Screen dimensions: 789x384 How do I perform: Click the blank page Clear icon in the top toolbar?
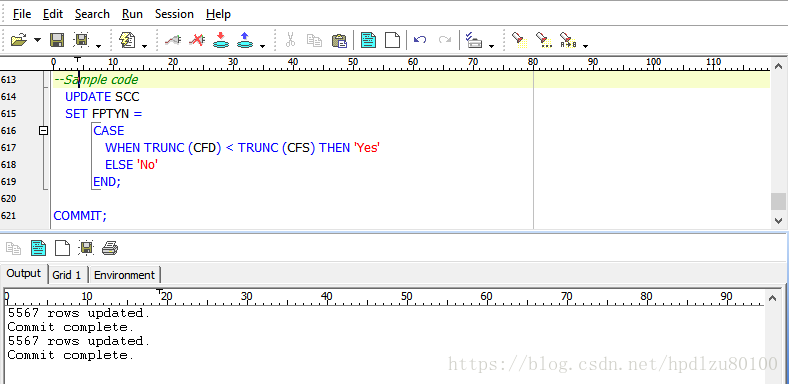(x=392, y=40)
